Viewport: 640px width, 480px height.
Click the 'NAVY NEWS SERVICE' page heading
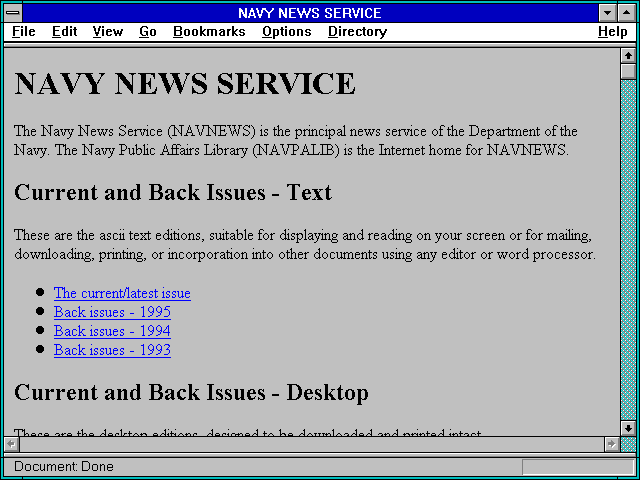pos(185,83)
